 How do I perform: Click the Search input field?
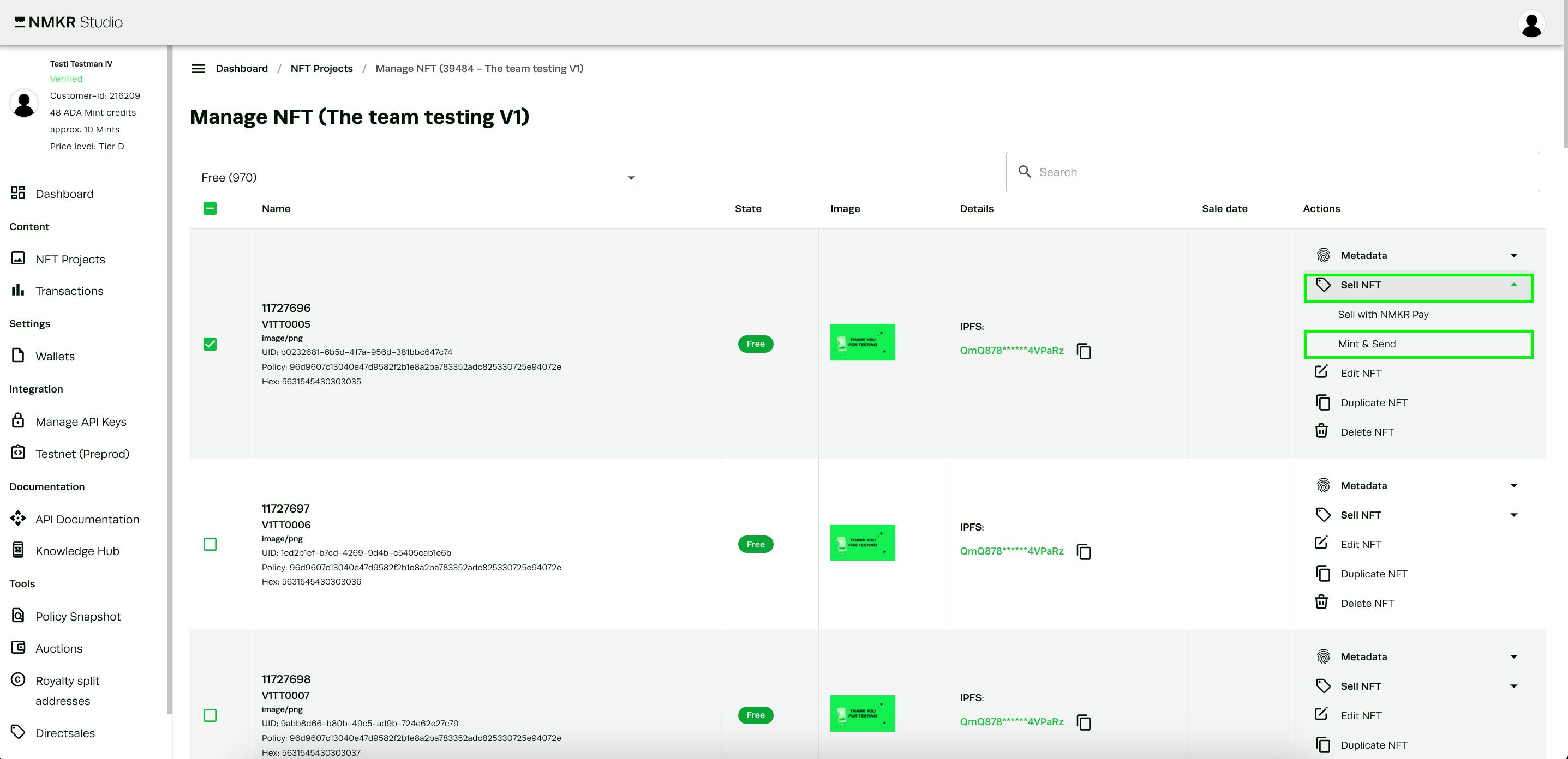(1278, 172)
